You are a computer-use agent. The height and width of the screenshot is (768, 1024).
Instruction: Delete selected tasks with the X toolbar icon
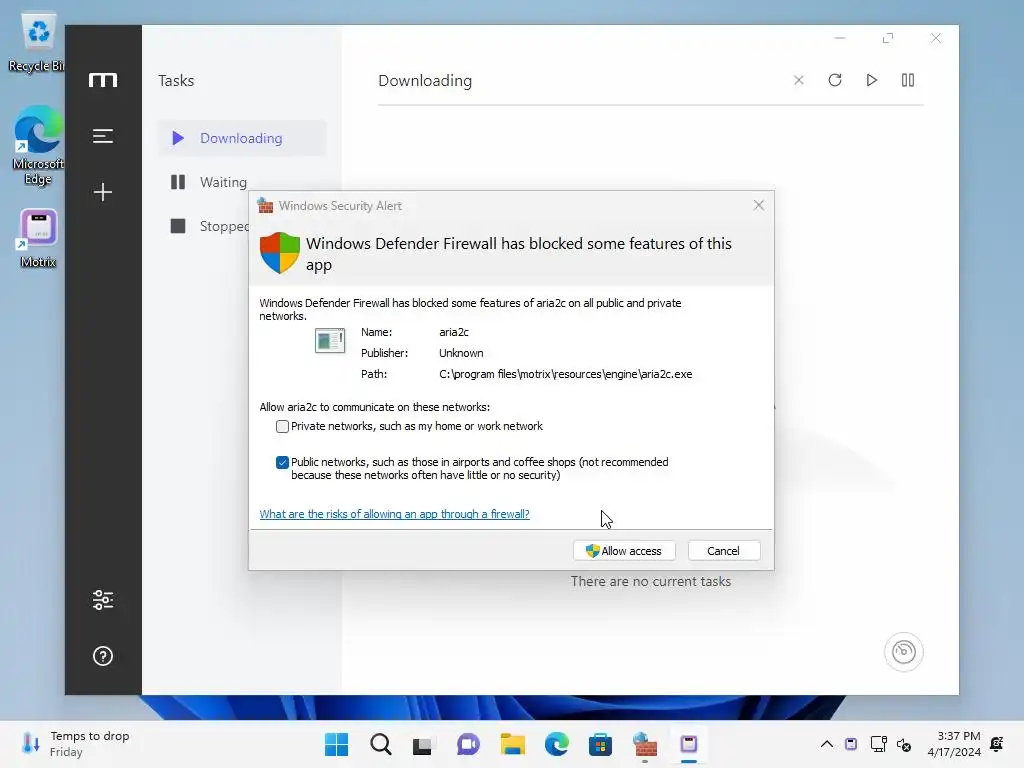798,80
